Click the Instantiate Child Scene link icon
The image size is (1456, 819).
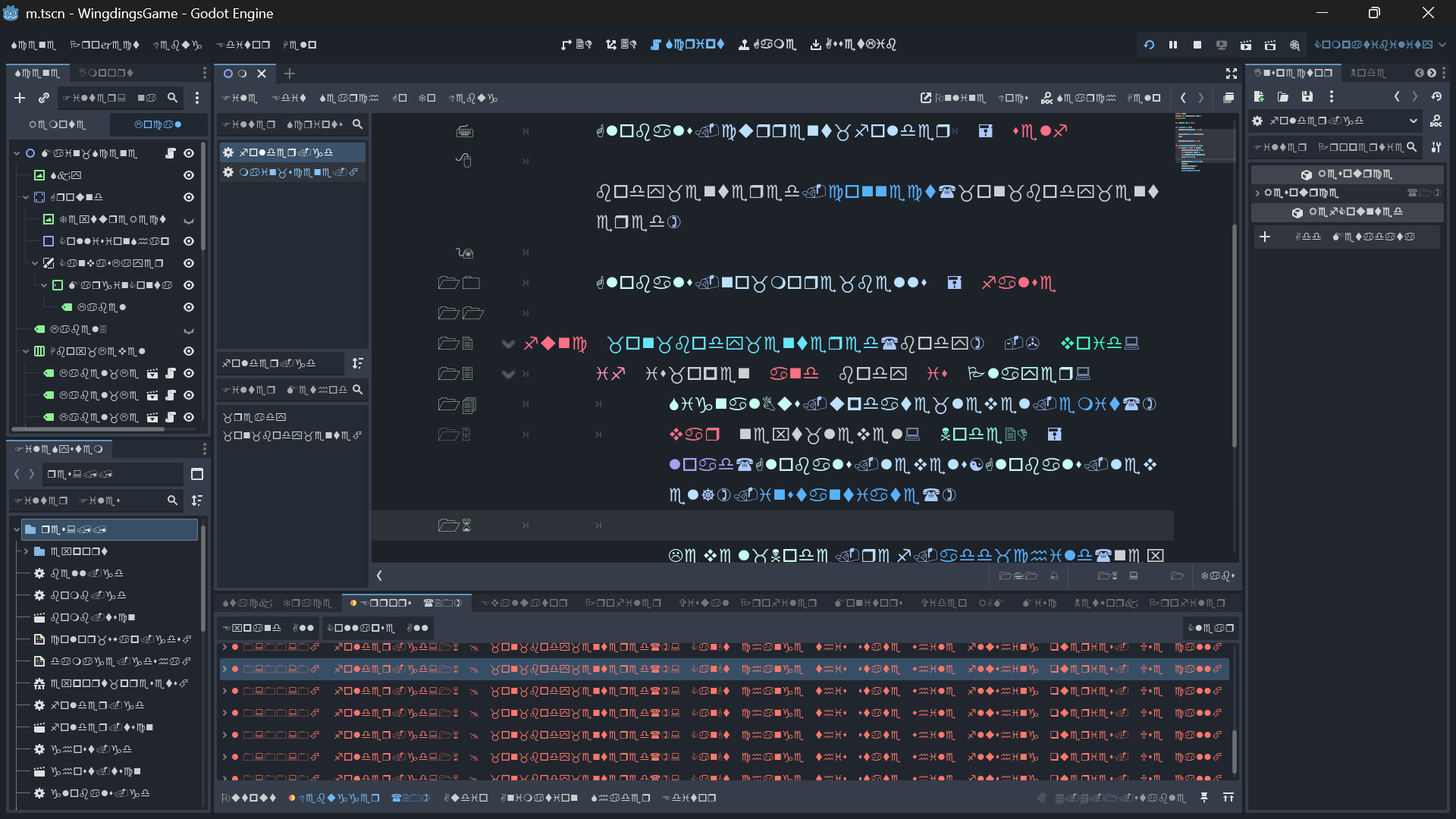(x=44, y=98)
